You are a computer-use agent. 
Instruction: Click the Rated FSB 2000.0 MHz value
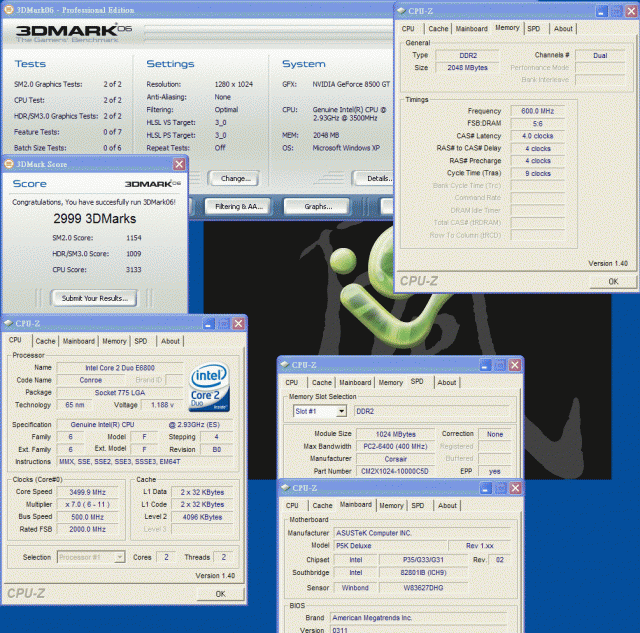87,529
